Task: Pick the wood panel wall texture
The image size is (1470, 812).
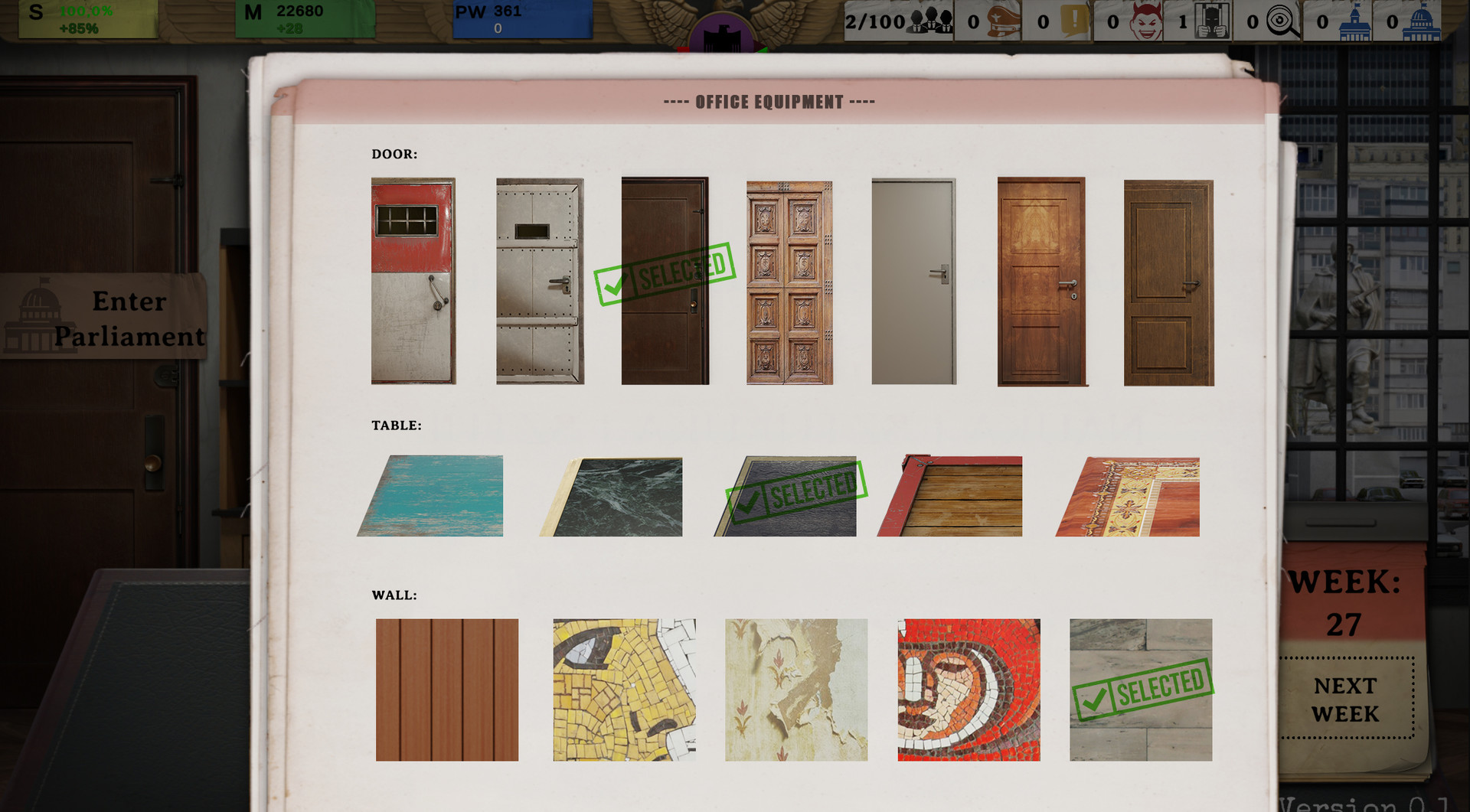Action: point(447,690)
